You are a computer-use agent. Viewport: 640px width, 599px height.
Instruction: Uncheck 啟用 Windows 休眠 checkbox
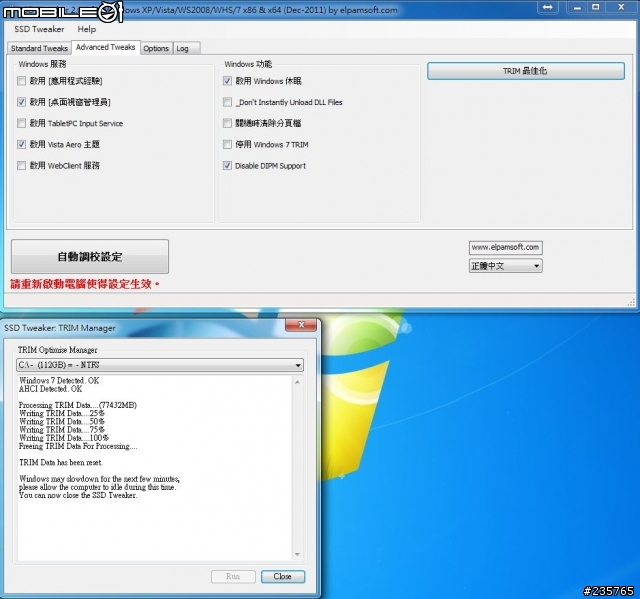(x=227, y=81)
